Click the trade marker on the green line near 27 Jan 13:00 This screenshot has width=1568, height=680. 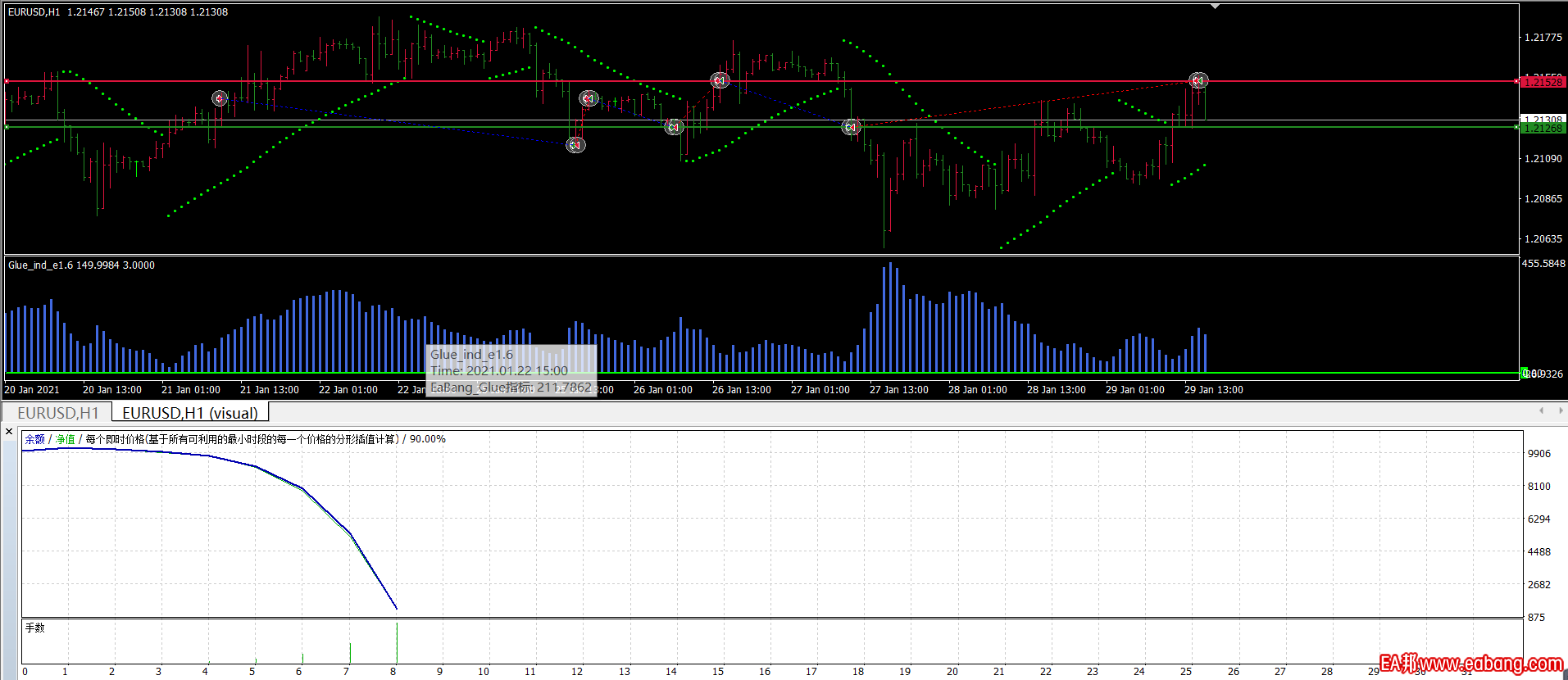coord(852,127)
